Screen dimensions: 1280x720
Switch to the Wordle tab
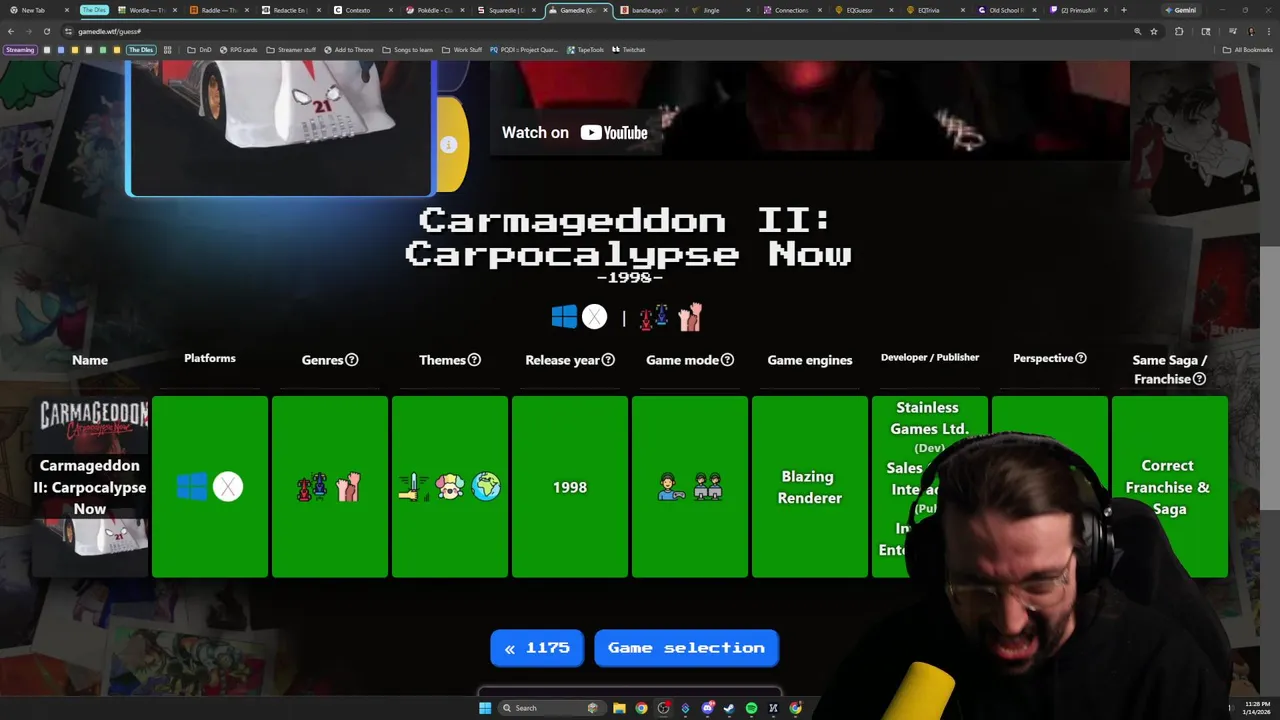pyautogui.click(x=147, y=10)
